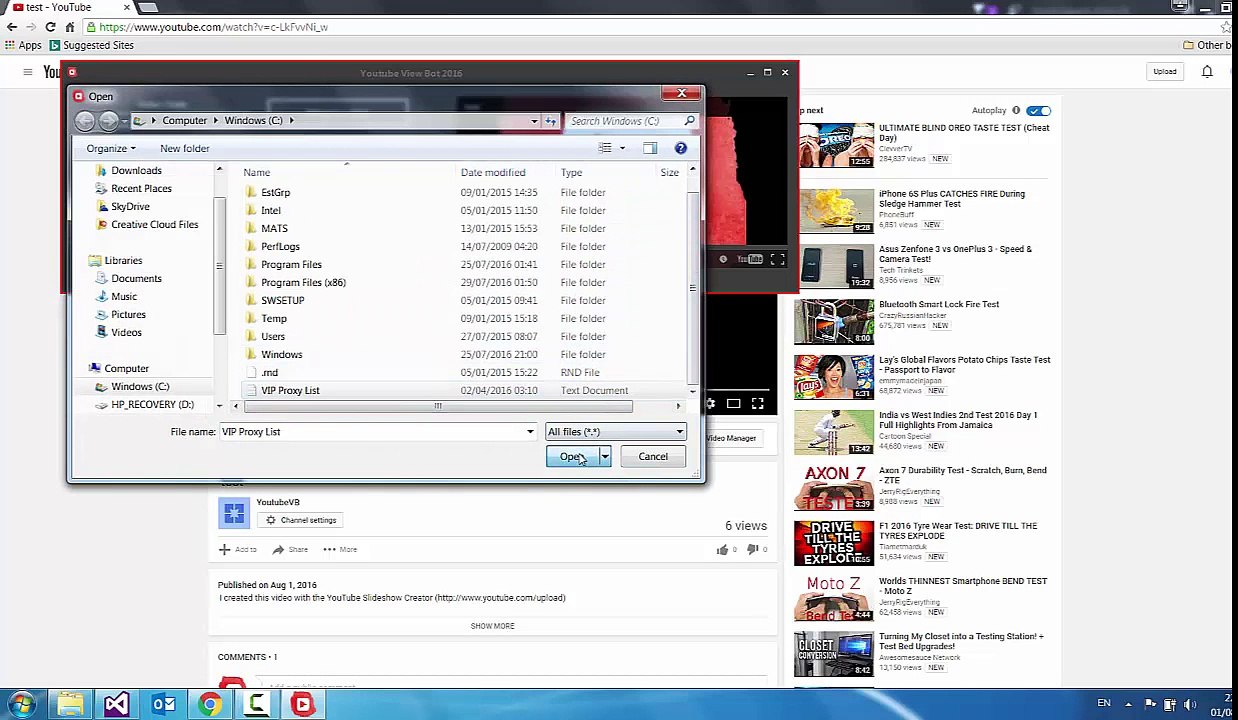Open the YouTube hamburger guide menu

(28, 71)
